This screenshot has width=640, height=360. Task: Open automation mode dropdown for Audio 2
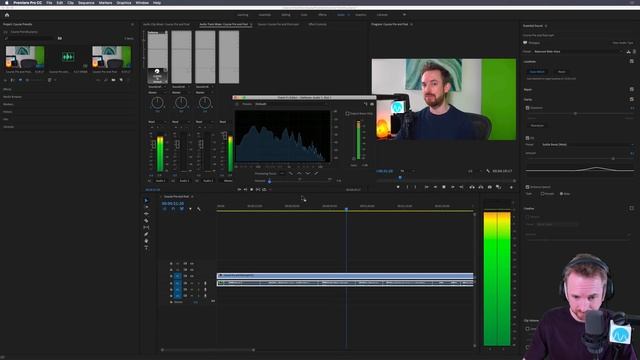pos(181,122)
